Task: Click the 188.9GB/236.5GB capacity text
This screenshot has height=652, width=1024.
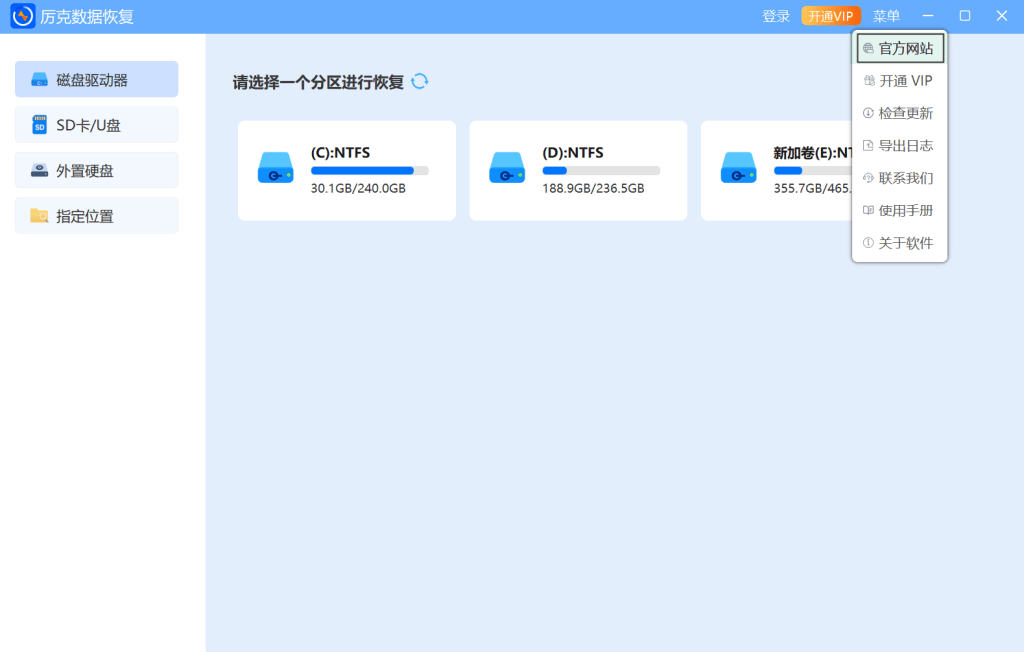Action: tap(593, 188)
